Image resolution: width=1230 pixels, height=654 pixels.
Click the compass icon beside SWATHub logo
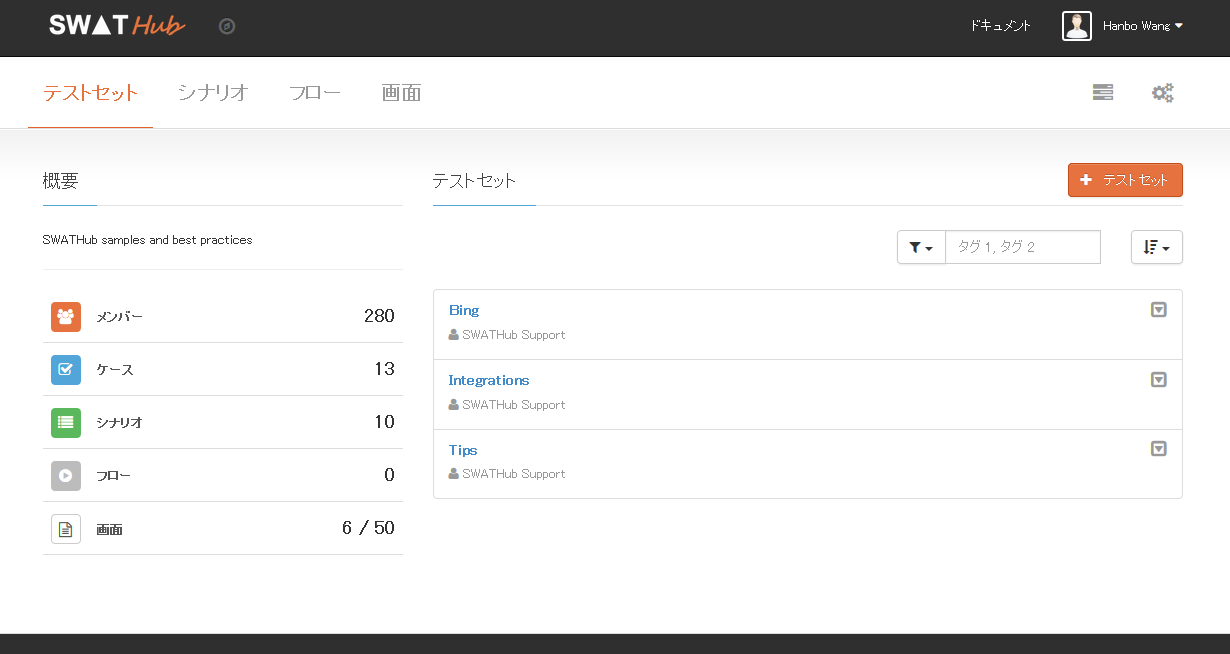(227, 27)
